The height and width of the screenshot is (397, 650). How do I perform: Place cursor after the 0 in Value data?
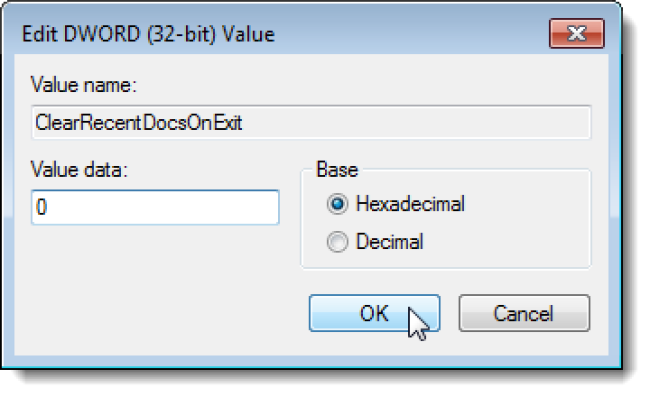click(49, 207)
